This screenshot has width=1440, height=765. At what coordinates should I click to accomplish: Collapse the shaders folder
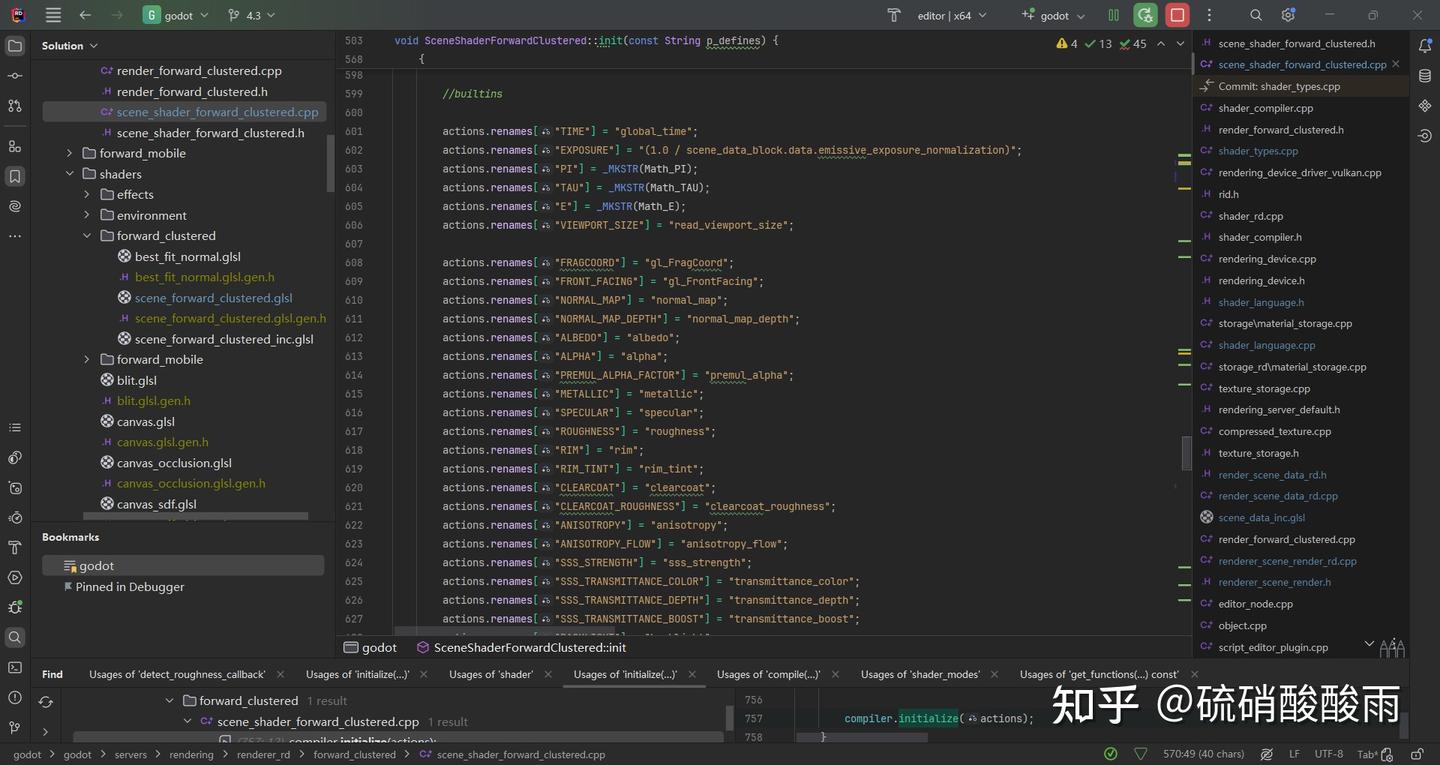click(x=69, y=174)
